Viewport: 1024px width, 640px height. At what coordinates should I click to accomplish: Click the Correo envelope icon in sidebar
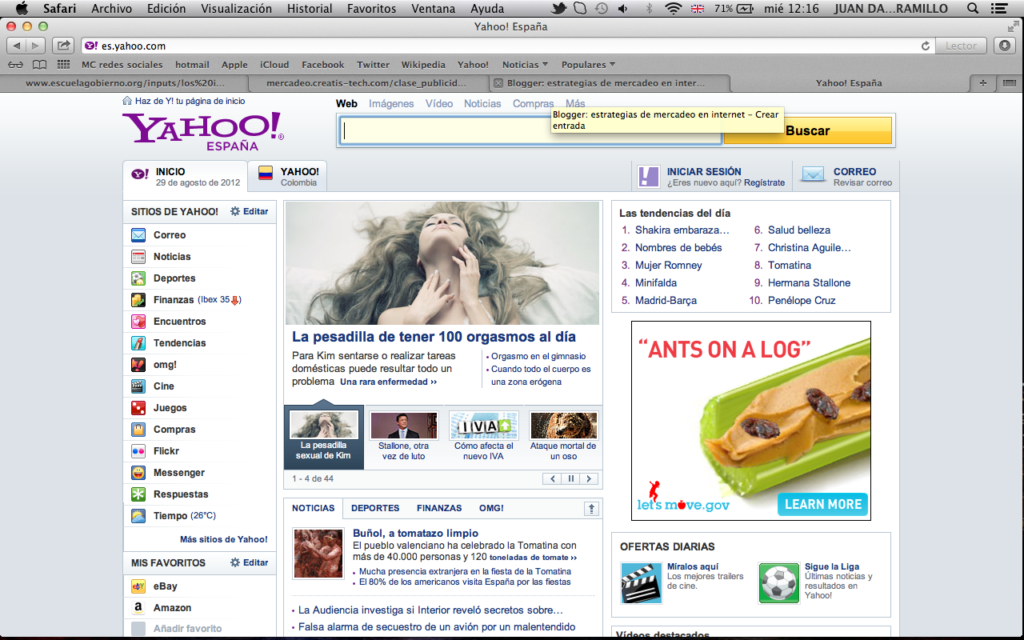point(138,235)
